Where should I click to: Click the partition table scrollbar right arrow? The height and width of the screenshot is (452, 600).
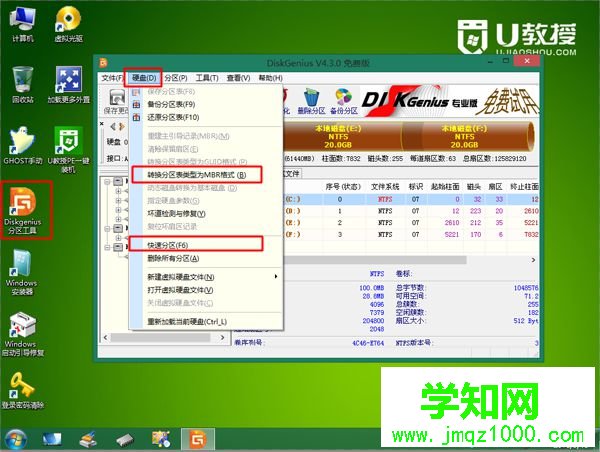[533, 260]
